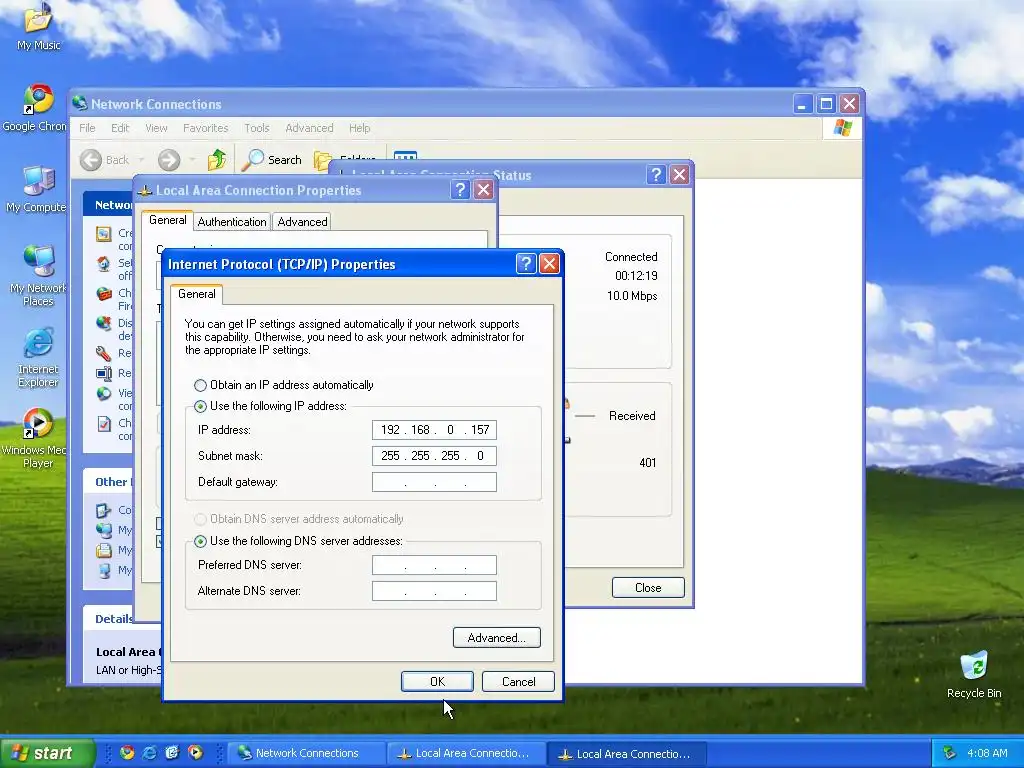Click Show Desktop quick launch icon
The image size is (1024, 768).
(x=172, y=753)
